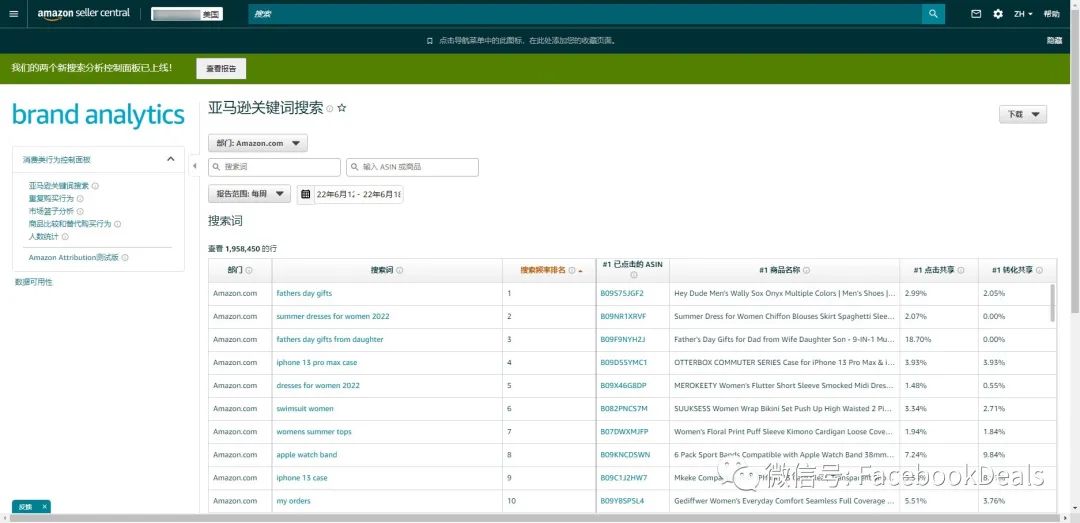
Task: Click info icon under #1 已点击的 ASIN header
Action: (634, 275)
